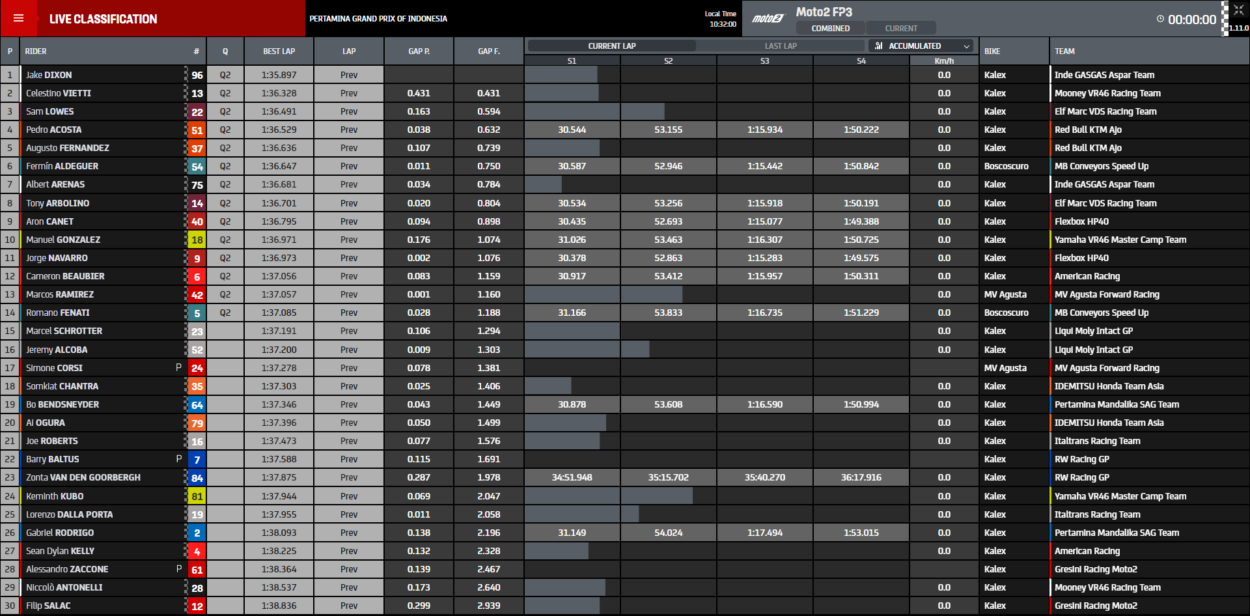Click best lap time 1:35.897
Screen dimensions: 1250x616
click(x=279, y=75)
